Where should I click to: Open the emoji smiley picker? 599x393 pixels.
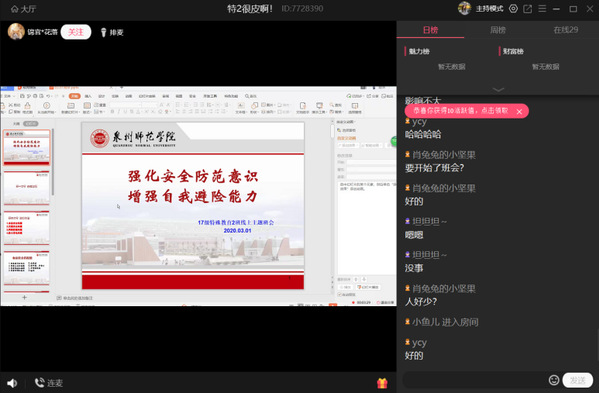(x=554, y=380)
